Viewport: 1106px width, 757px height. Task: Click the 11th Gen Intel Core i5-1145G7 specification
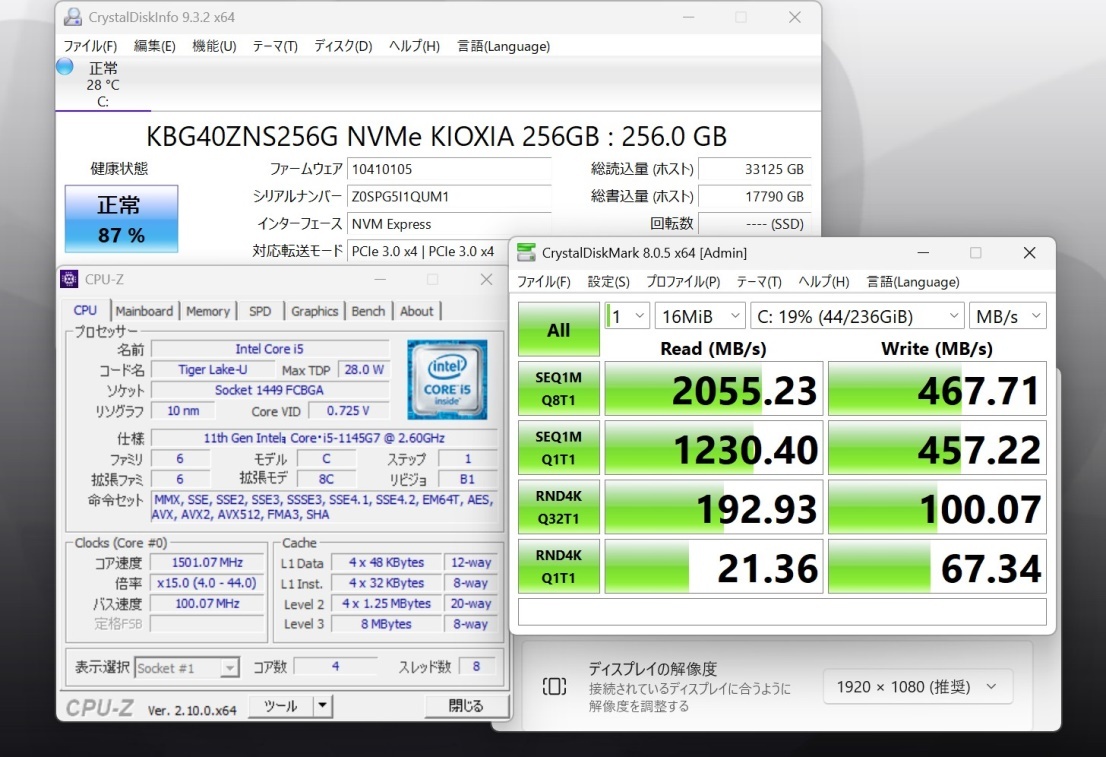click(x=324, y=438)
